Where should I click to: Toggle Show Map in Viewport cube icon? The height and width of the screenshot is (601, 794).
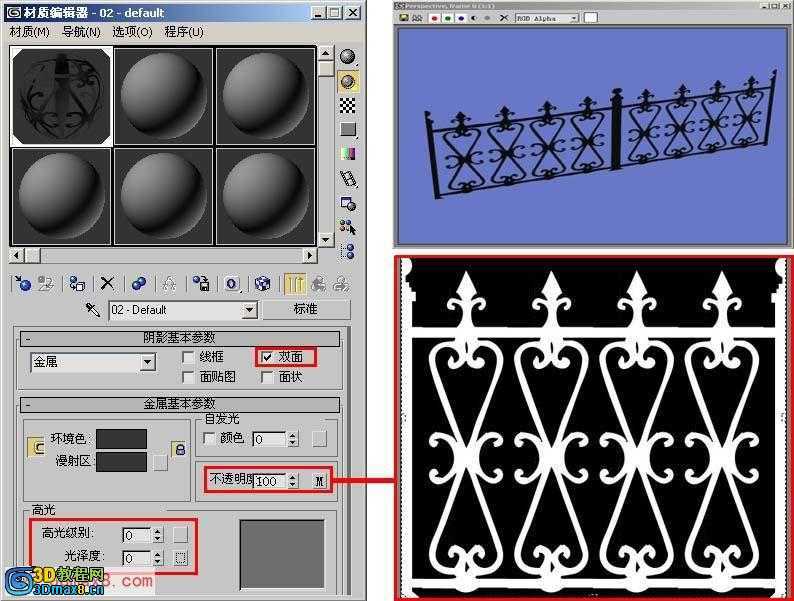coord(262,284)
